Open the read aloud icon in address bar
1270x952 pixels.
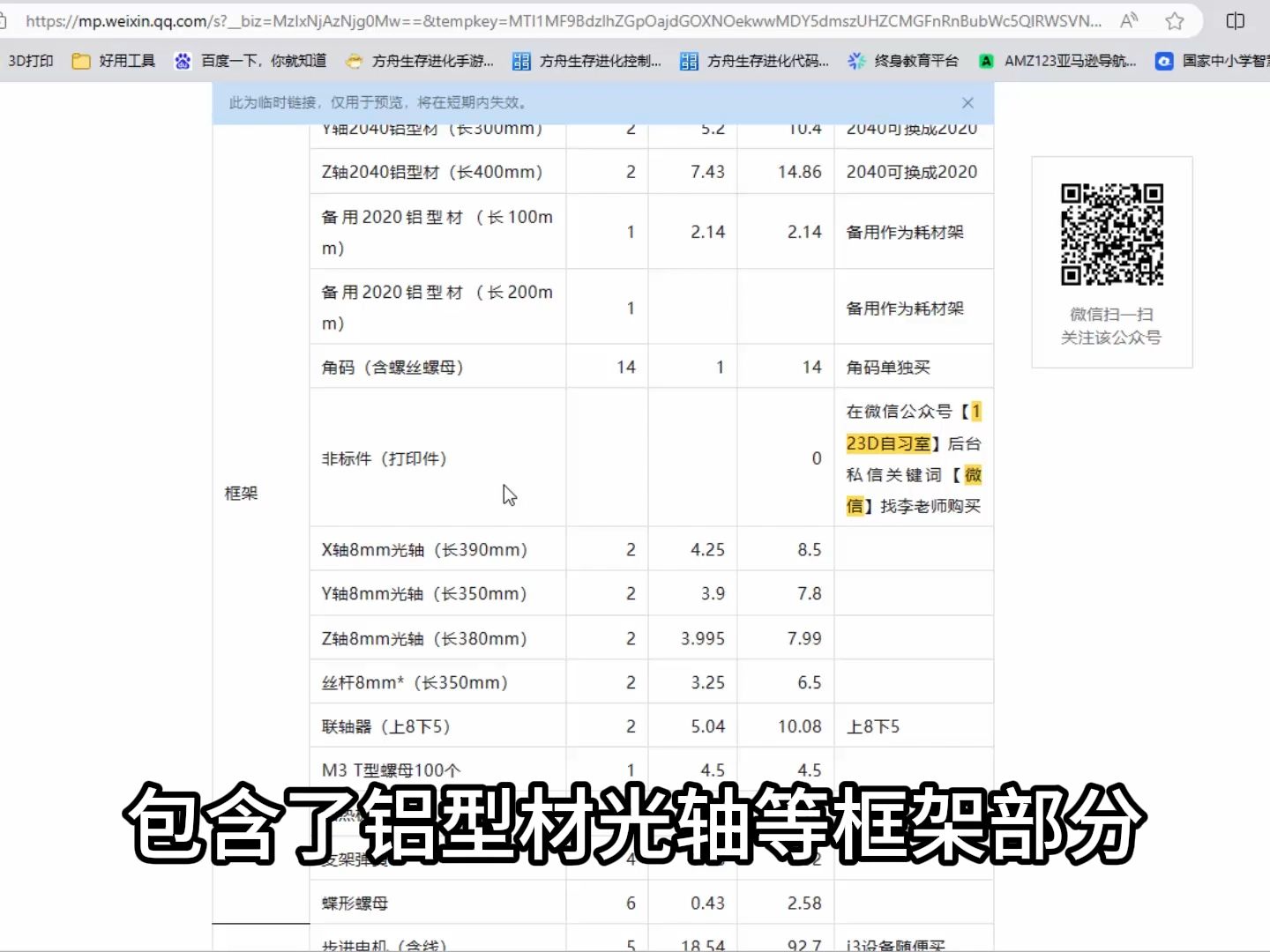[1129, 20]
